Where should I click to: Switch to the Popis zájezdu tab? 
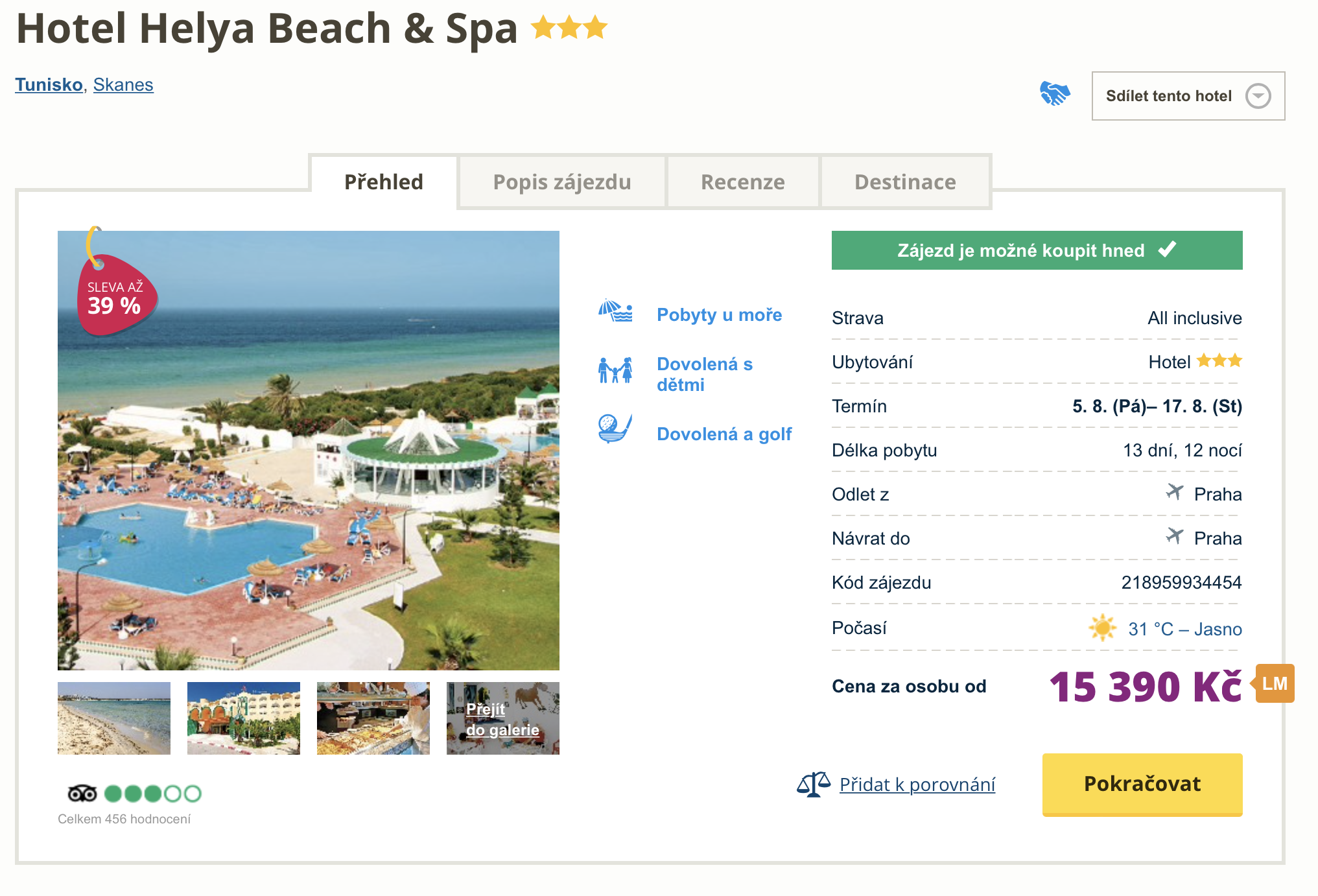pos(561,182)
